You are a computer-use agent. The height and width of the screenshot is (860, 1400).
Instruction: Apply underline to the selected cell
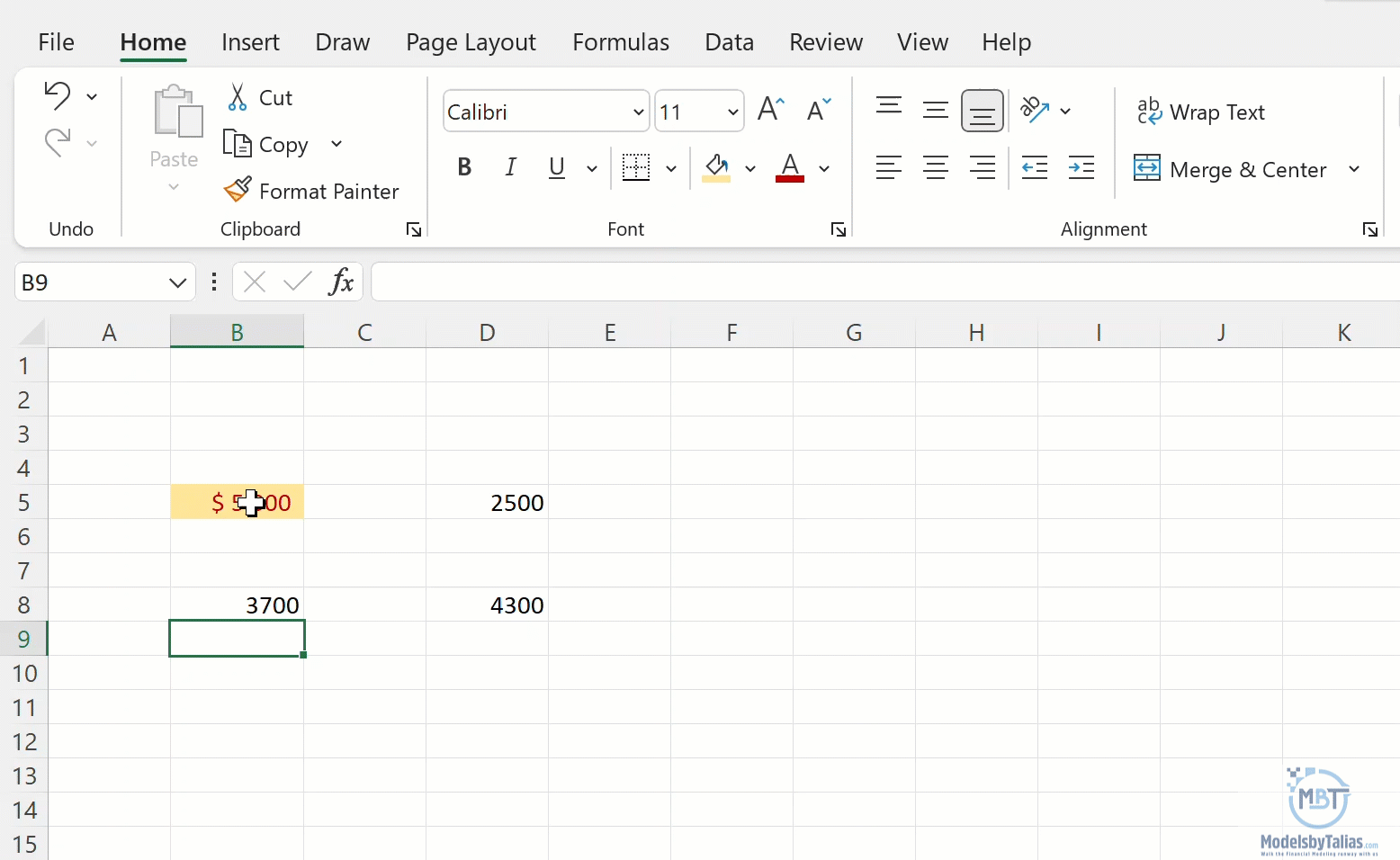point(556,167)
